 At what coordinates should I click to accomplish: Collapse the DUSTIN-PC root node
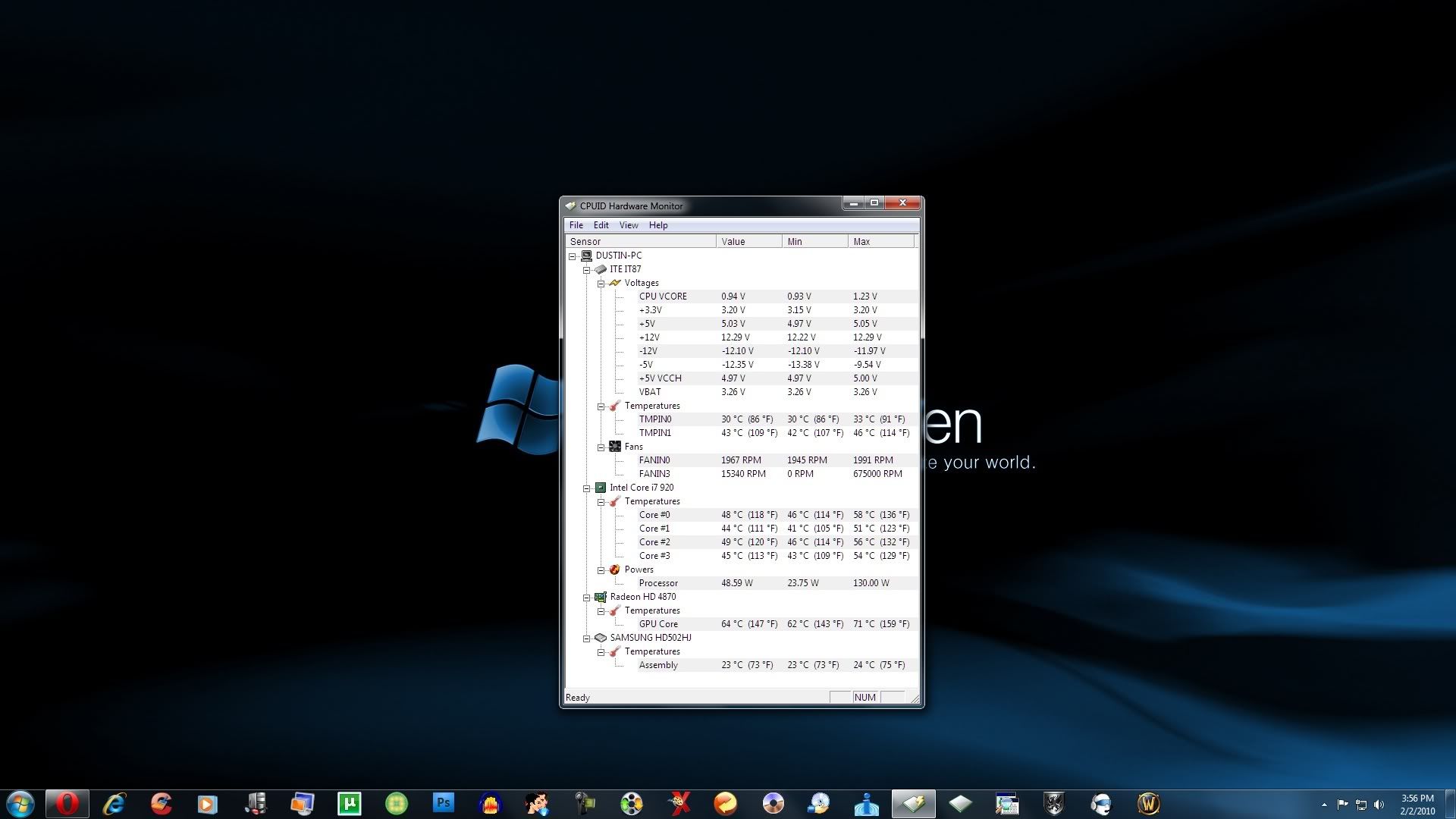[573, 256]
